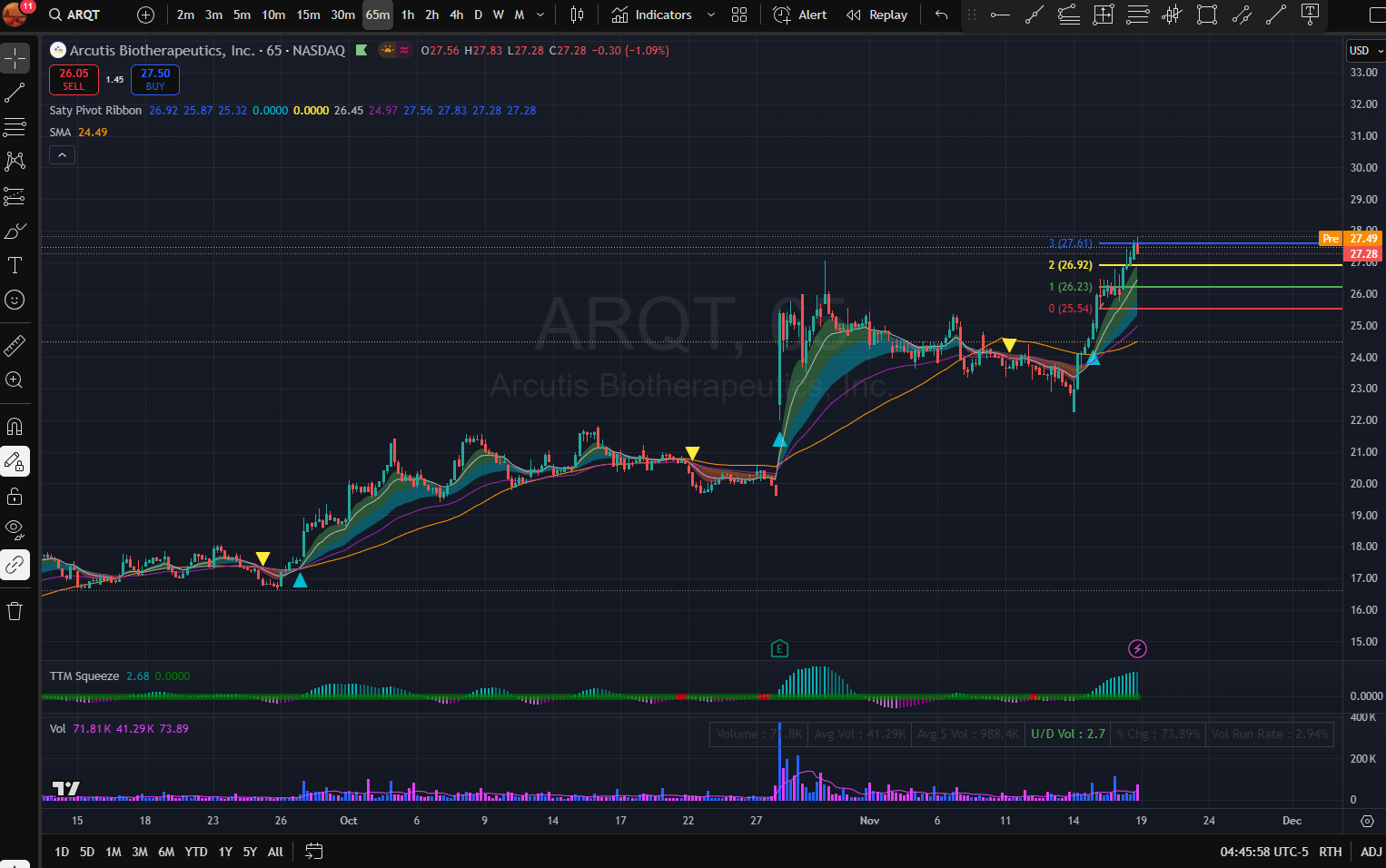Open the USD currency dropdown
Screen dimensions: 1386x868
(1365, 51)
